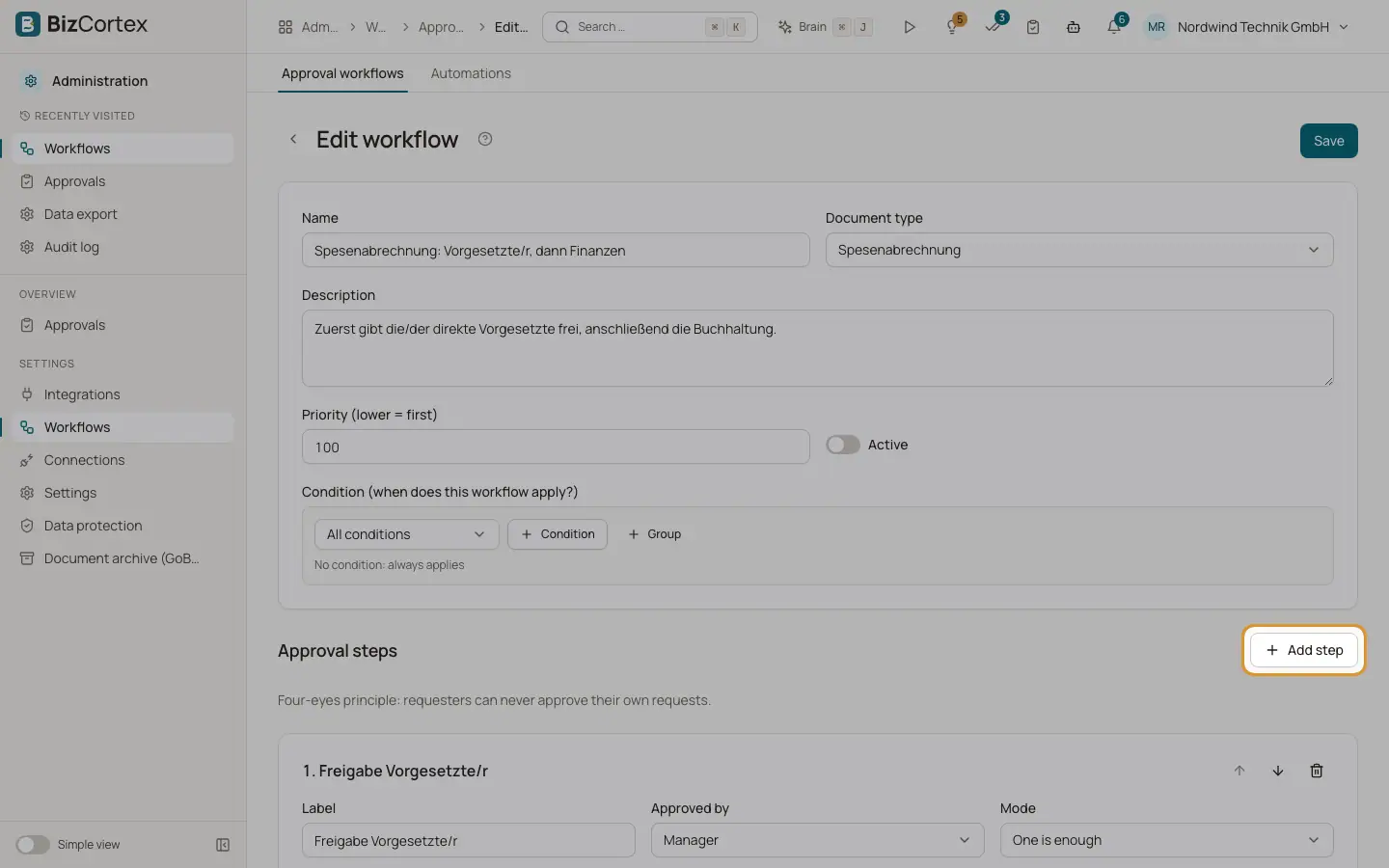This screenshot has width=1389, height=868.
Task: Add a condition Group
Action: click(x=655, y=534)
